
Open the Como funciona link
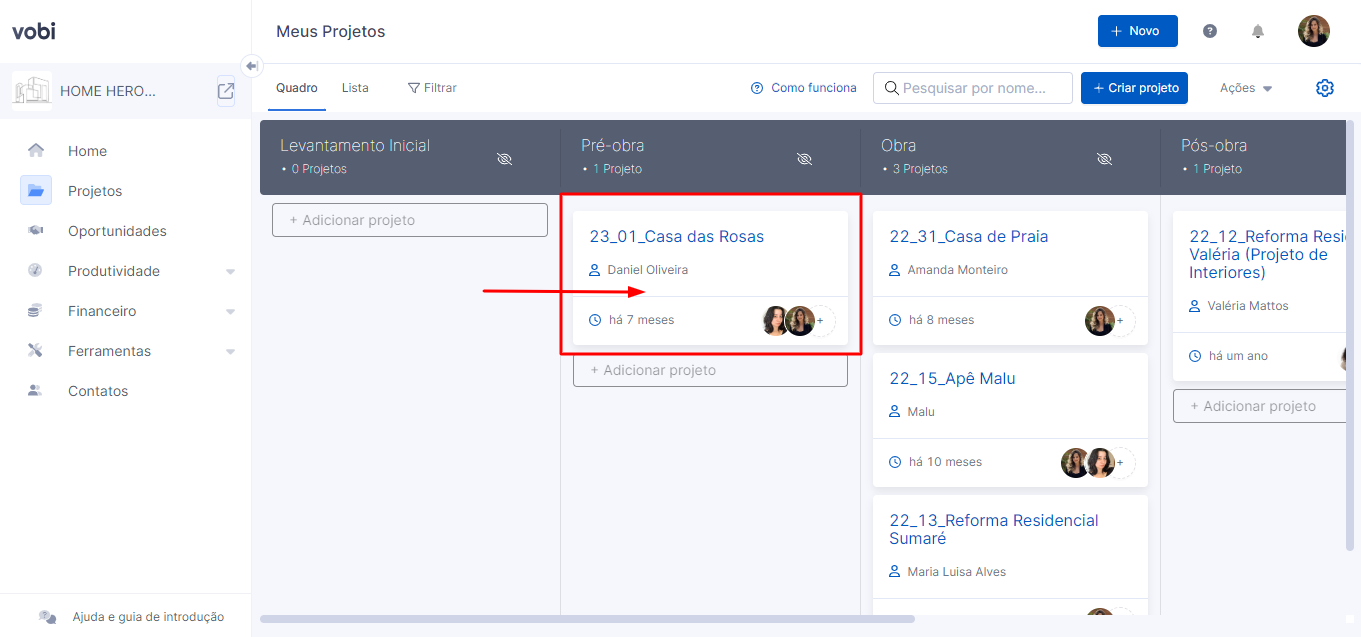tap(804, 88)
